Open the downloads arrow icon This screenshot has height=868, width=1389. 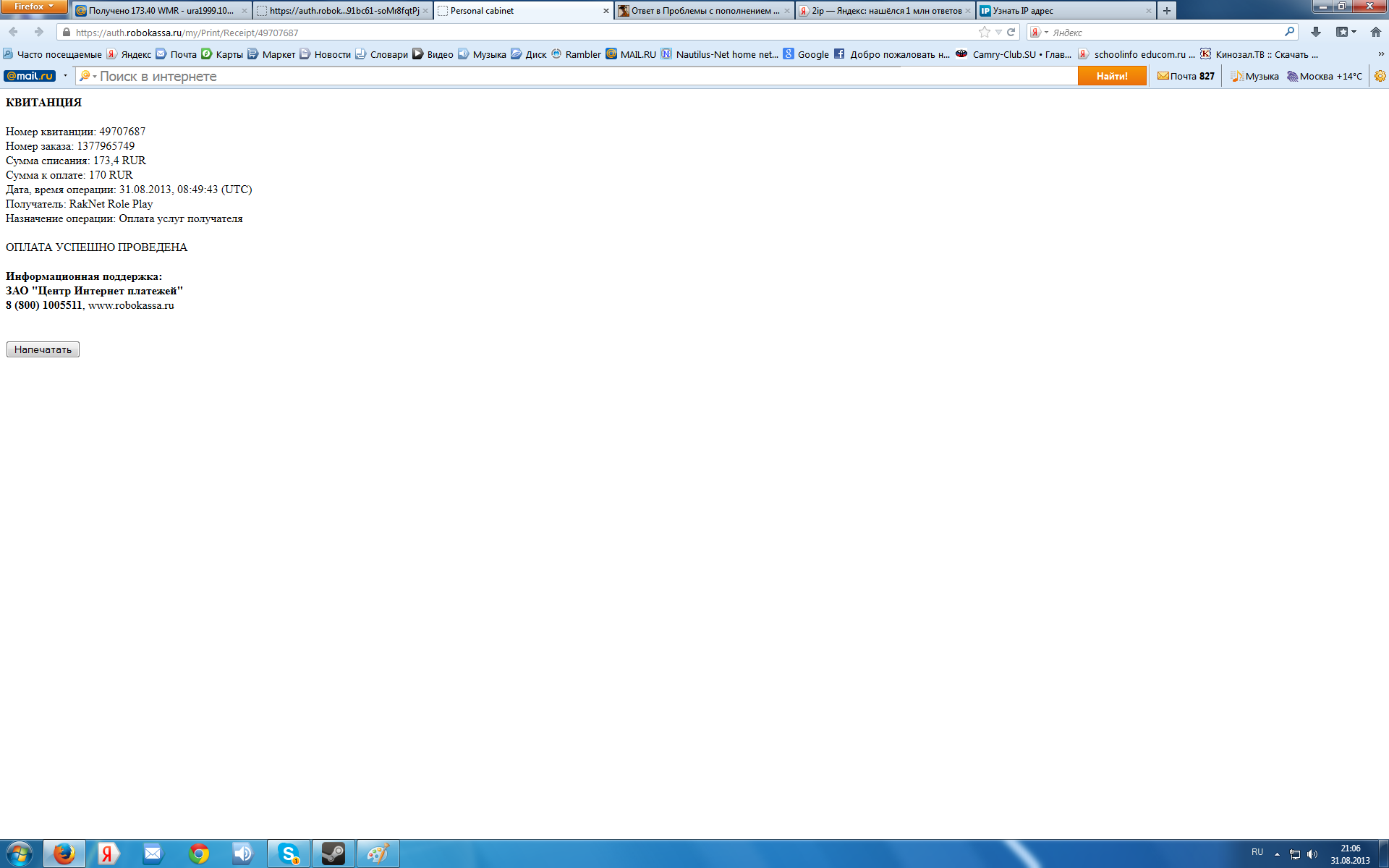1316,32
